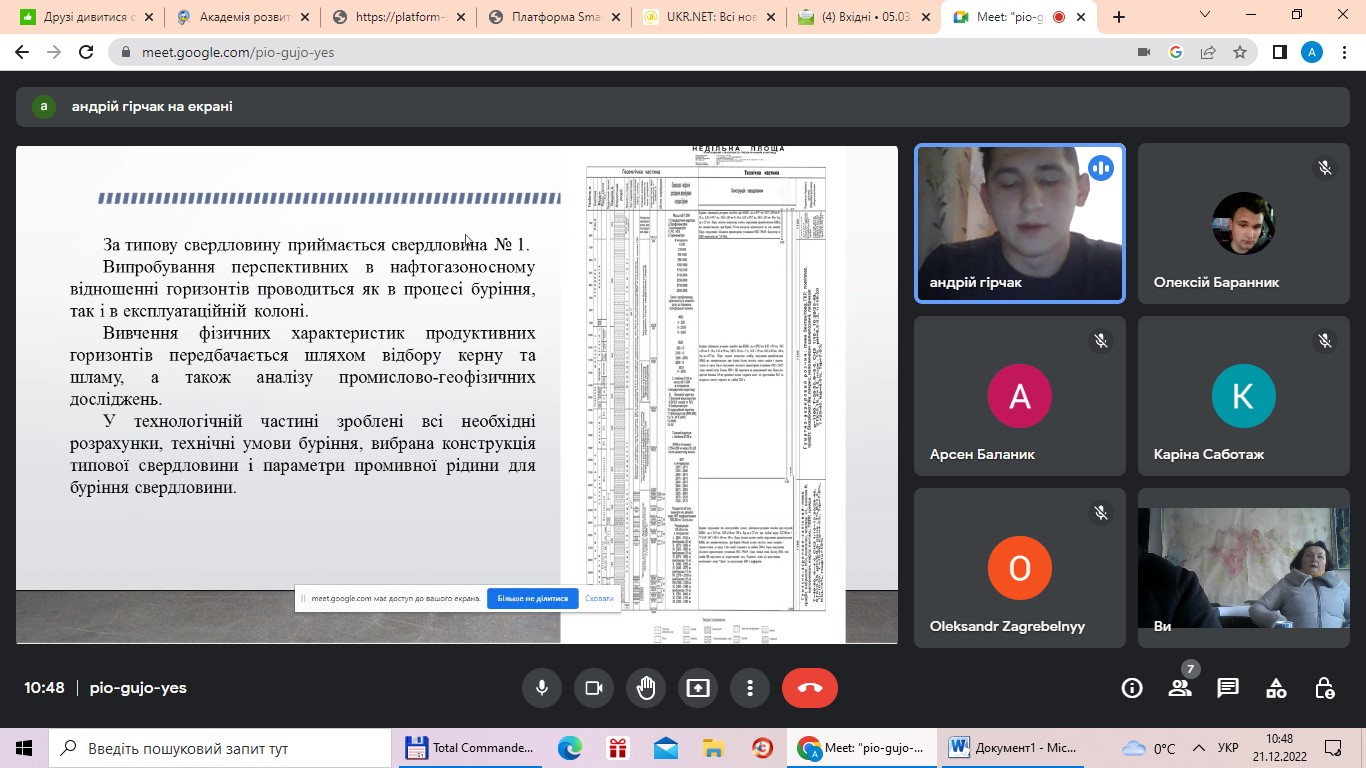Switch to '(4) Вхідні' mail tab

pyautogui.click(x=866, y=17)
